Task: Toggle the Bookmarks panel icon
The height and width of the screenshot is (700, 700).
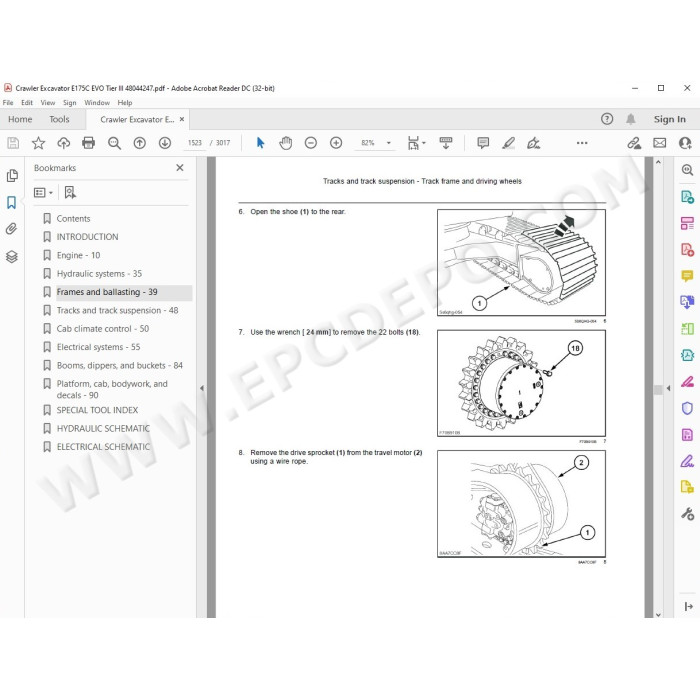Action: click(x=12, y=202)
